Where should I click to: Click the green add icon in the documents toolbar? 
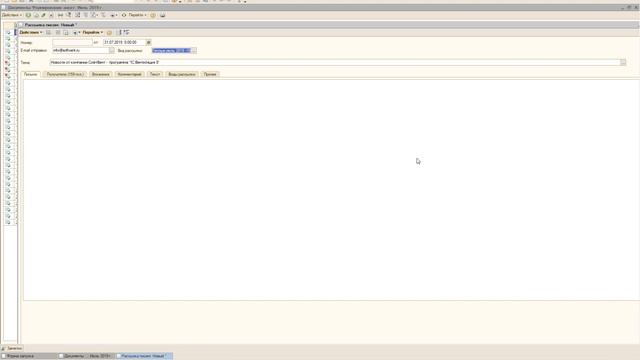tap(28, 15)
